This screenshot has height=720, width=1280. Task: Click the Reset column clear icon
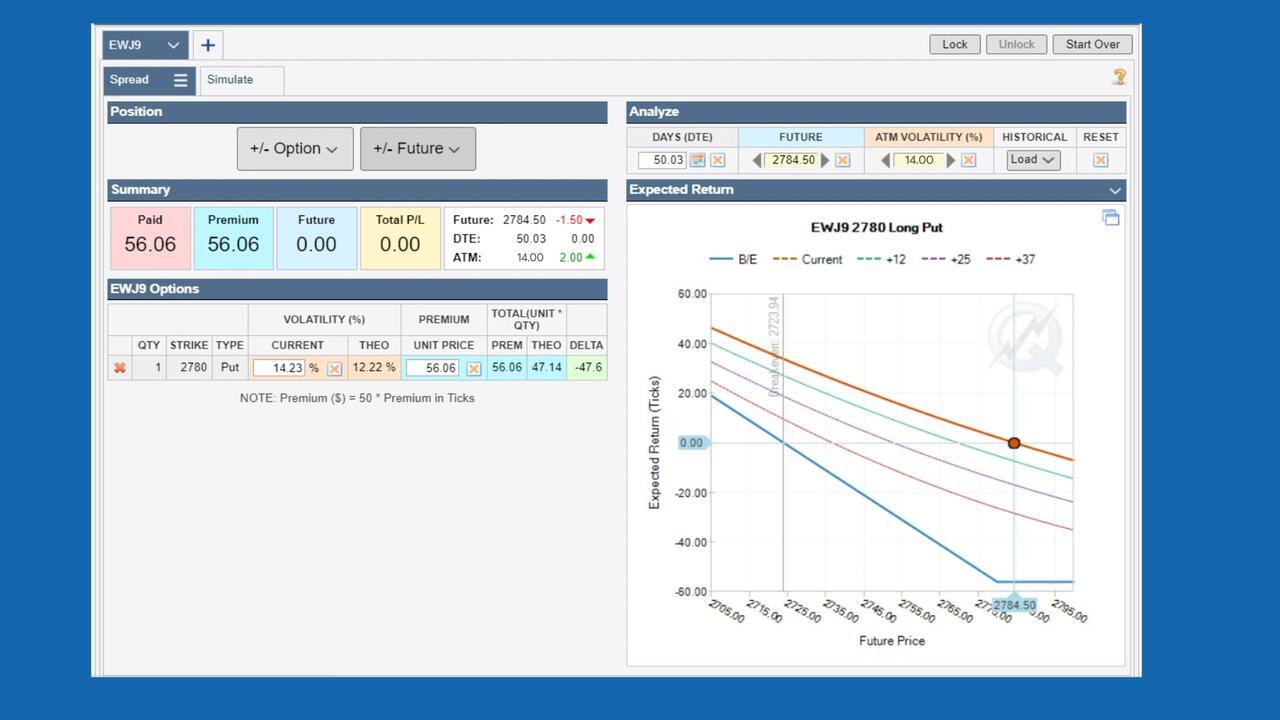click(1100, 160)
